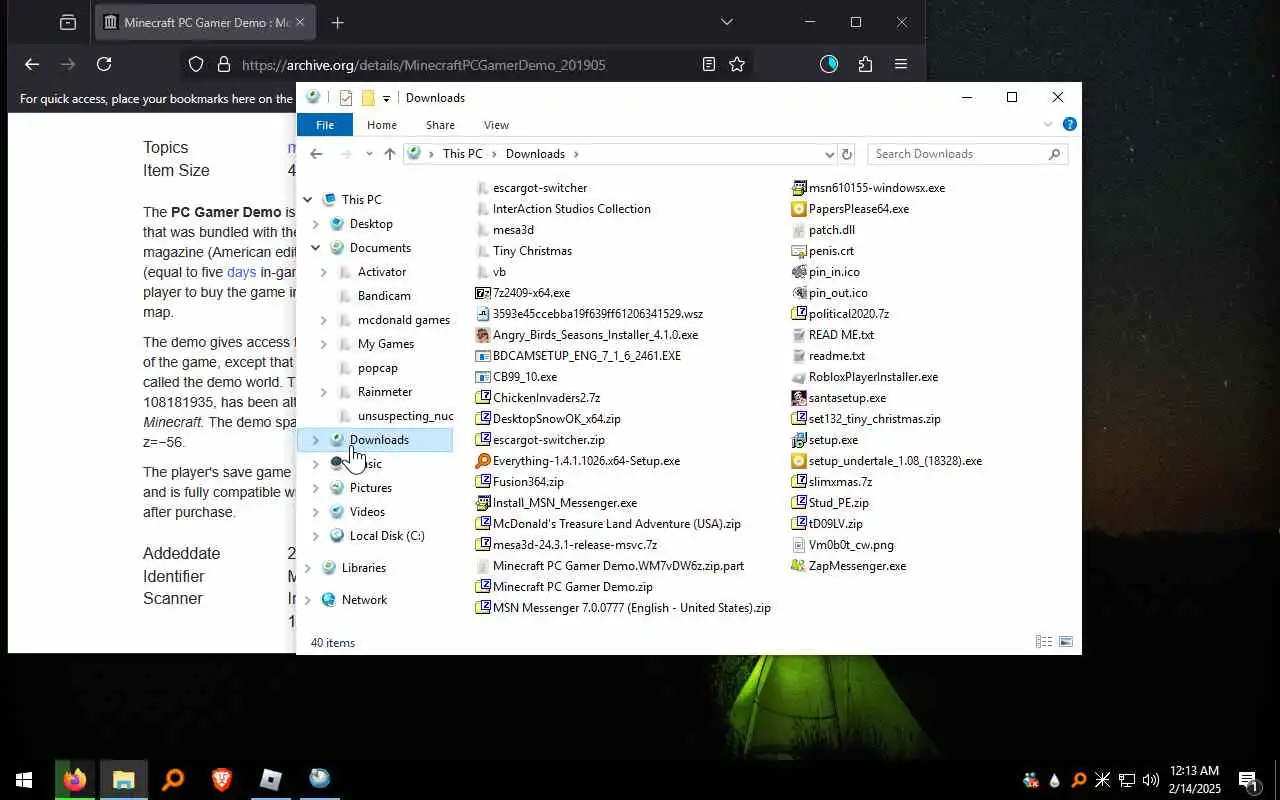1280x800 pixels.
Task: Expand the Activator folder node
Action: pos(323,272)
